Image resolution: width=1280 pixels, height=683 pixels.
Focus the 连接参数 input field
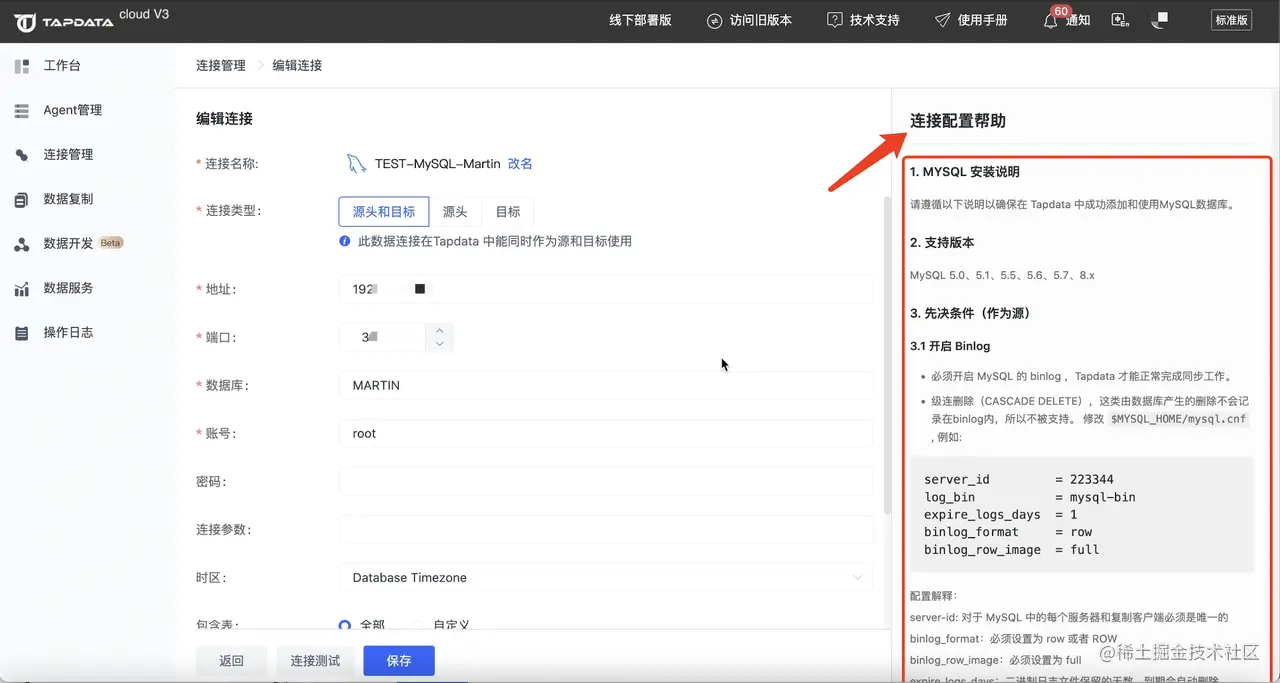pos(606,529)
